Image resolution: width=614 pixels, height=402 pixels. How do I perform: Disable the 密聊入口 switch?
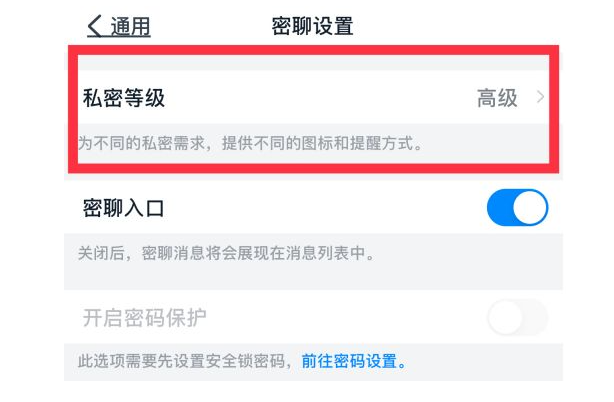(x=517, y=208)
